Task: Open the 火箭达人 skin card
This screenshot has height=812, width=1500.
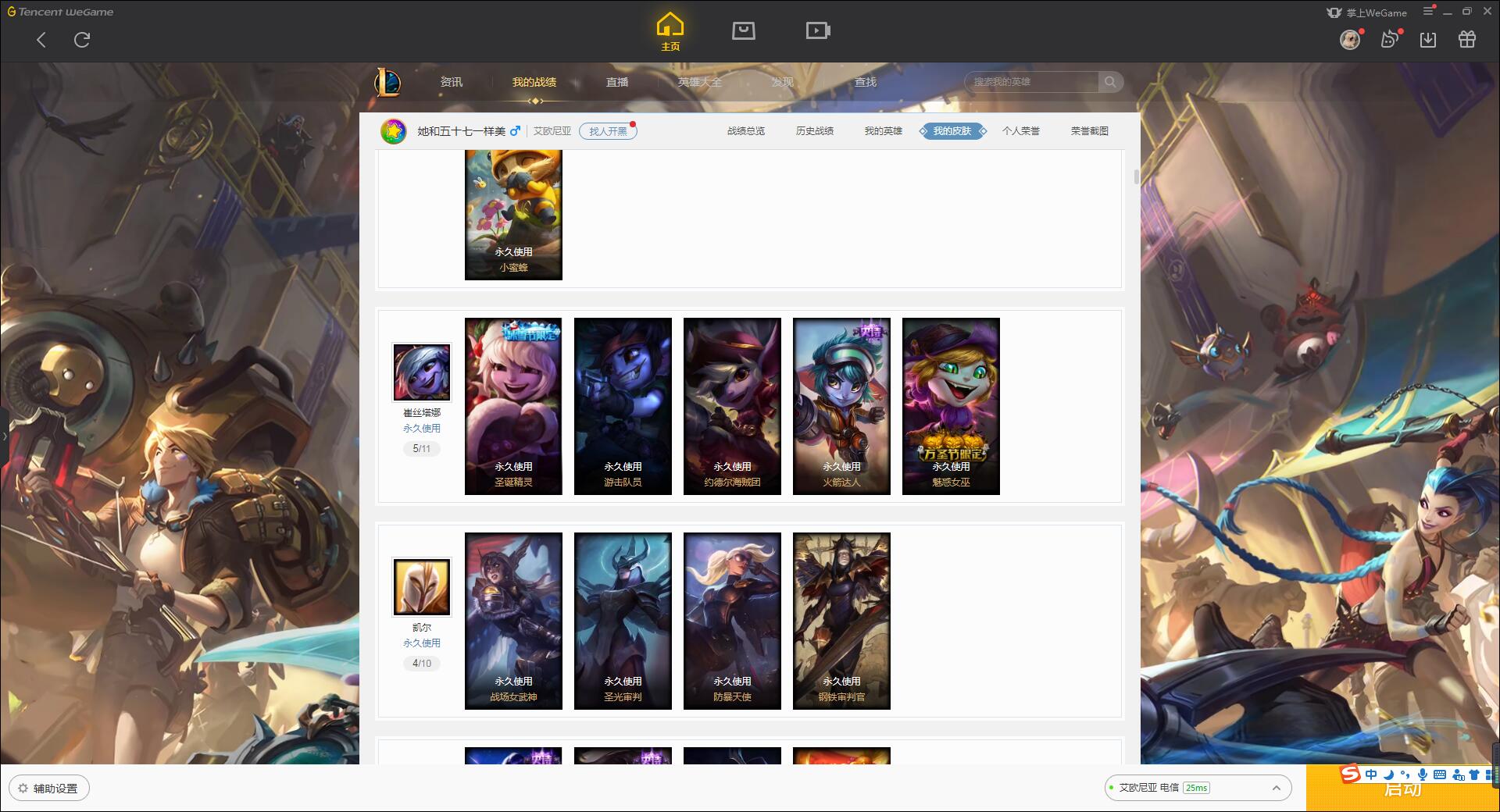Action: click(841, 406)
